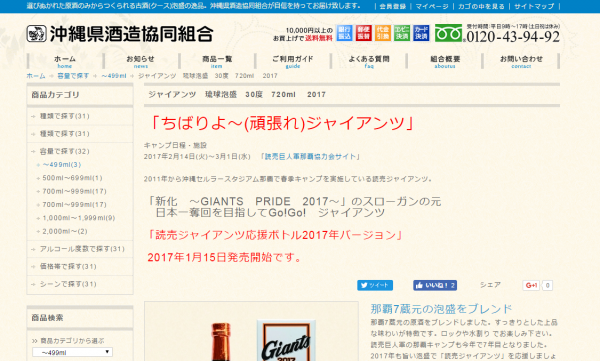Screen dimensions: 600x361
Task: Click the Giants bottle product image
Action: (251, 332)
